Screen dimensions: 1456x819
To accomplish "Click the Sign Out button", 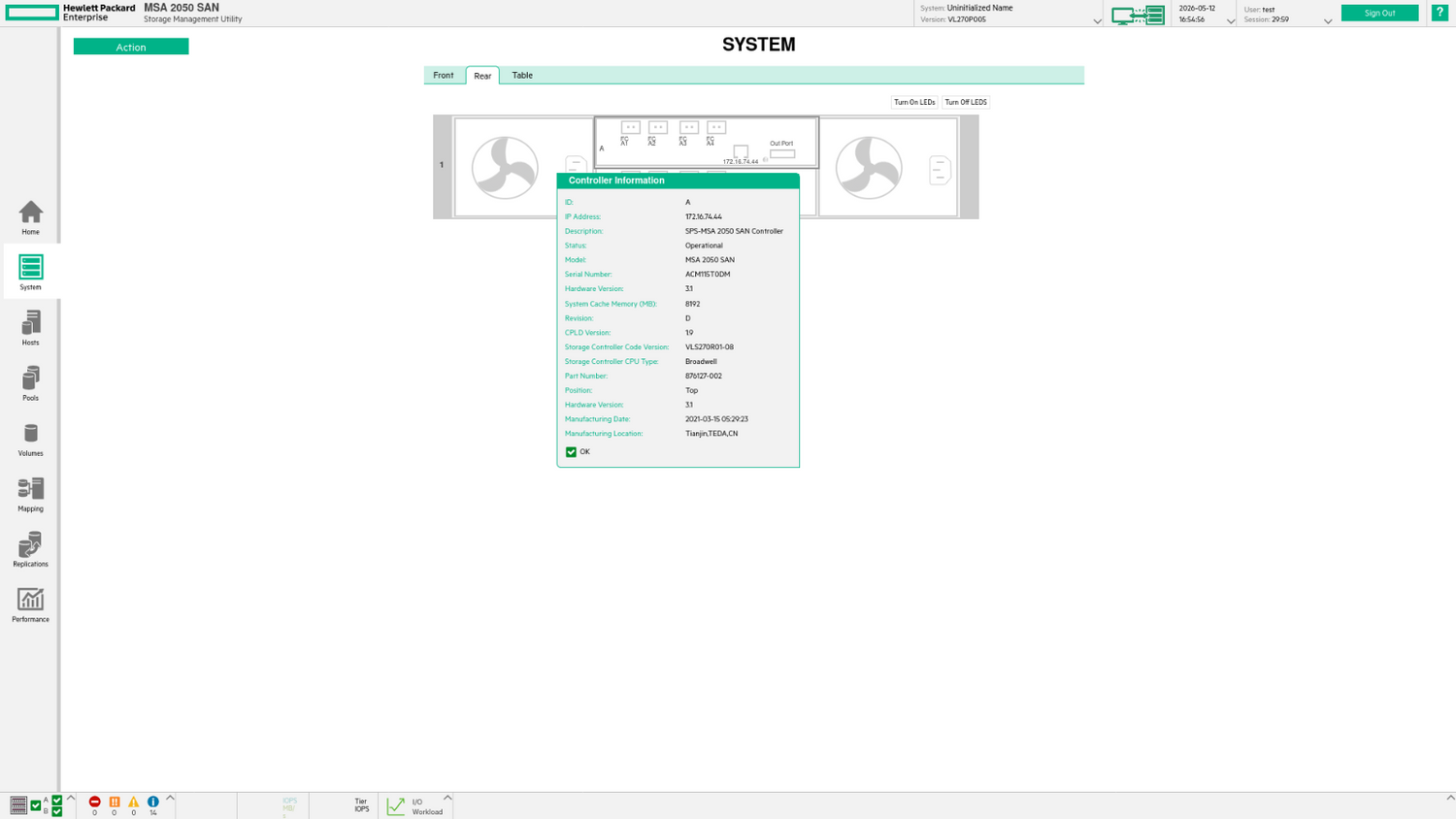I will point(1379,13).
